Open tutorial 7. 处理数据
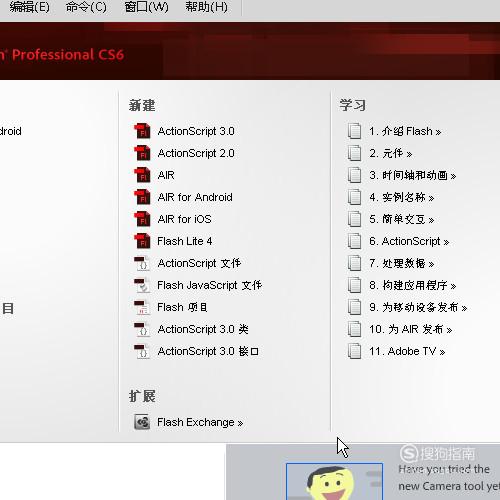Image resolution: width=500 pixels, height=500 pixels. (x=402, y=263)
